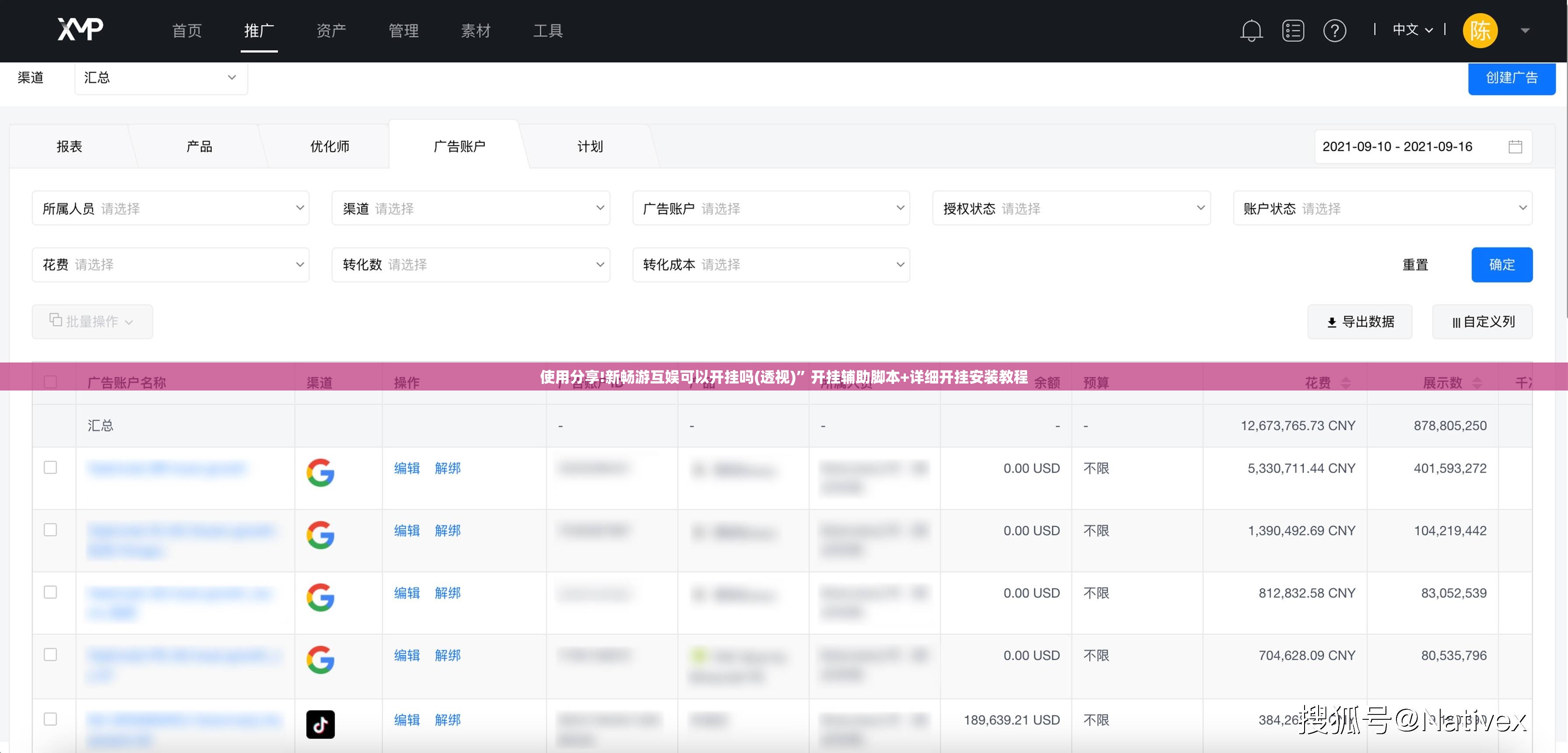Click the yellow 陈 user avatar
This screenshot has height=753, width=1568.
[1480, 31]
